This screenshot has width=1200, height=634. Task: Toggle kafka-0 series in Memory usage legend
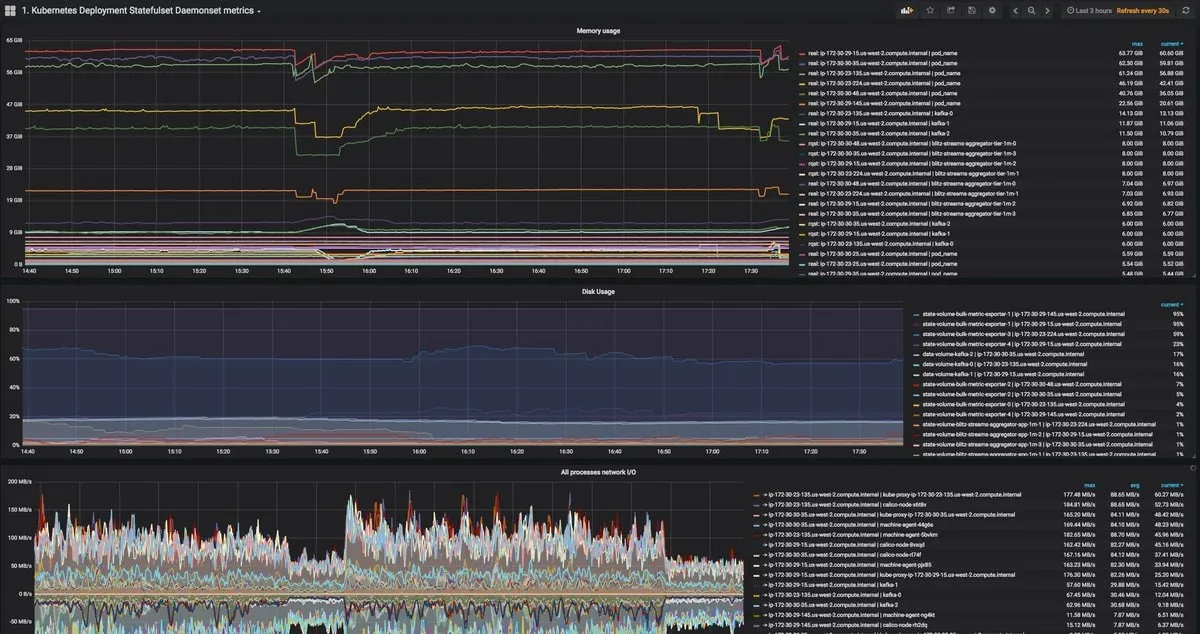(x=870, y=113)
